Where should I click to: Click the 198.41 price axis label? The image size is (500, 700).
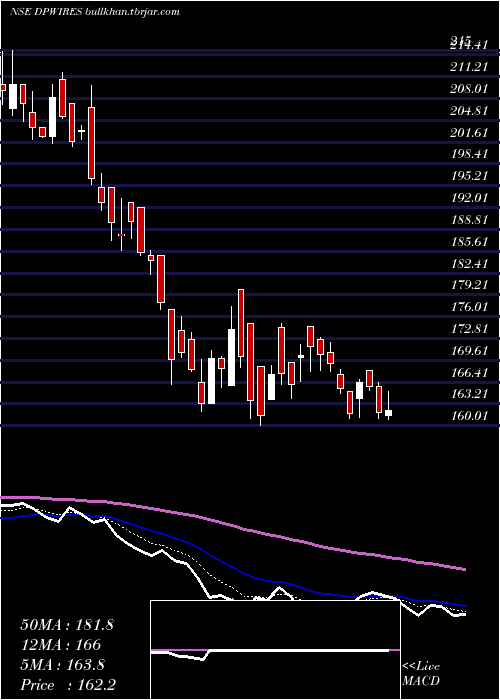tap(468, 154)
